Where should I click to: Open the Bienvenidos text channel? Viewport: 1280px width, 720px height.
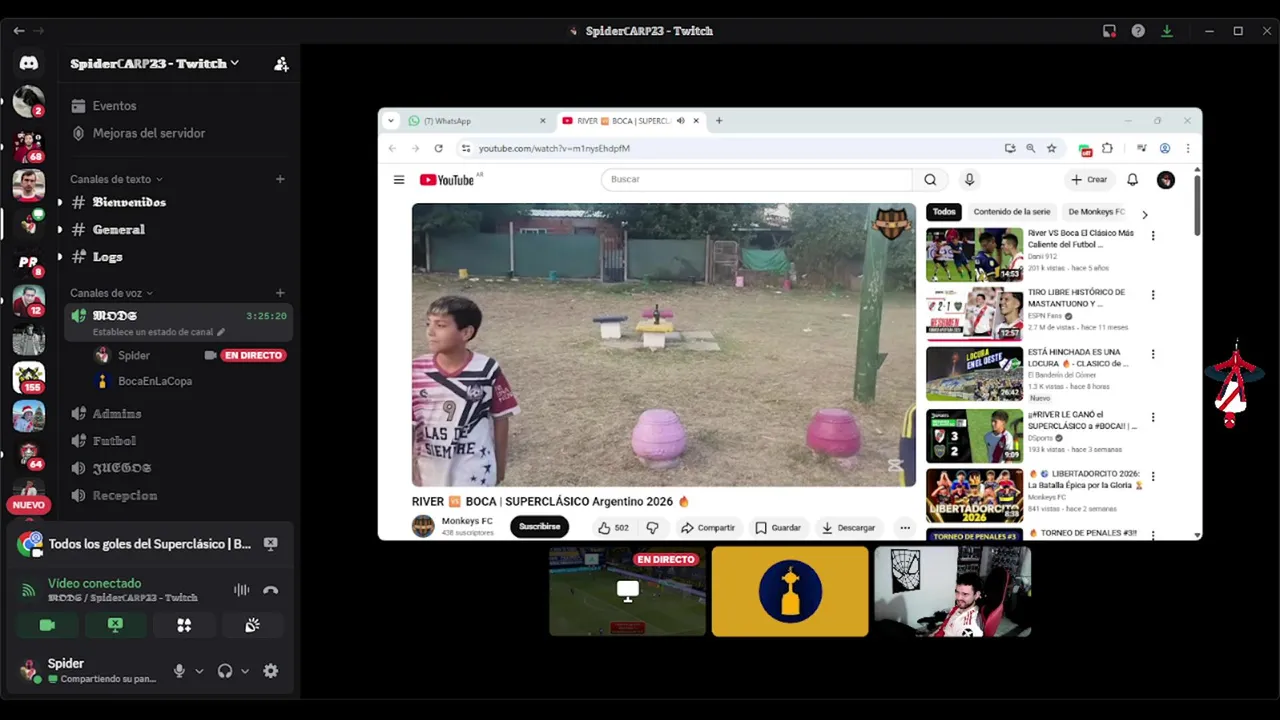click(x=129, y=202)
